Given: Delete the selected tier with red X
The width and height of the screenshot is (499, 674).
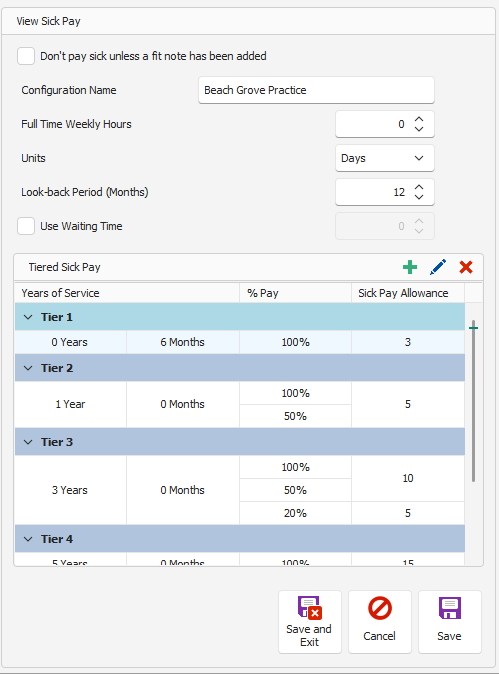Looking at the screenshot, I should (x=466, y=267).
